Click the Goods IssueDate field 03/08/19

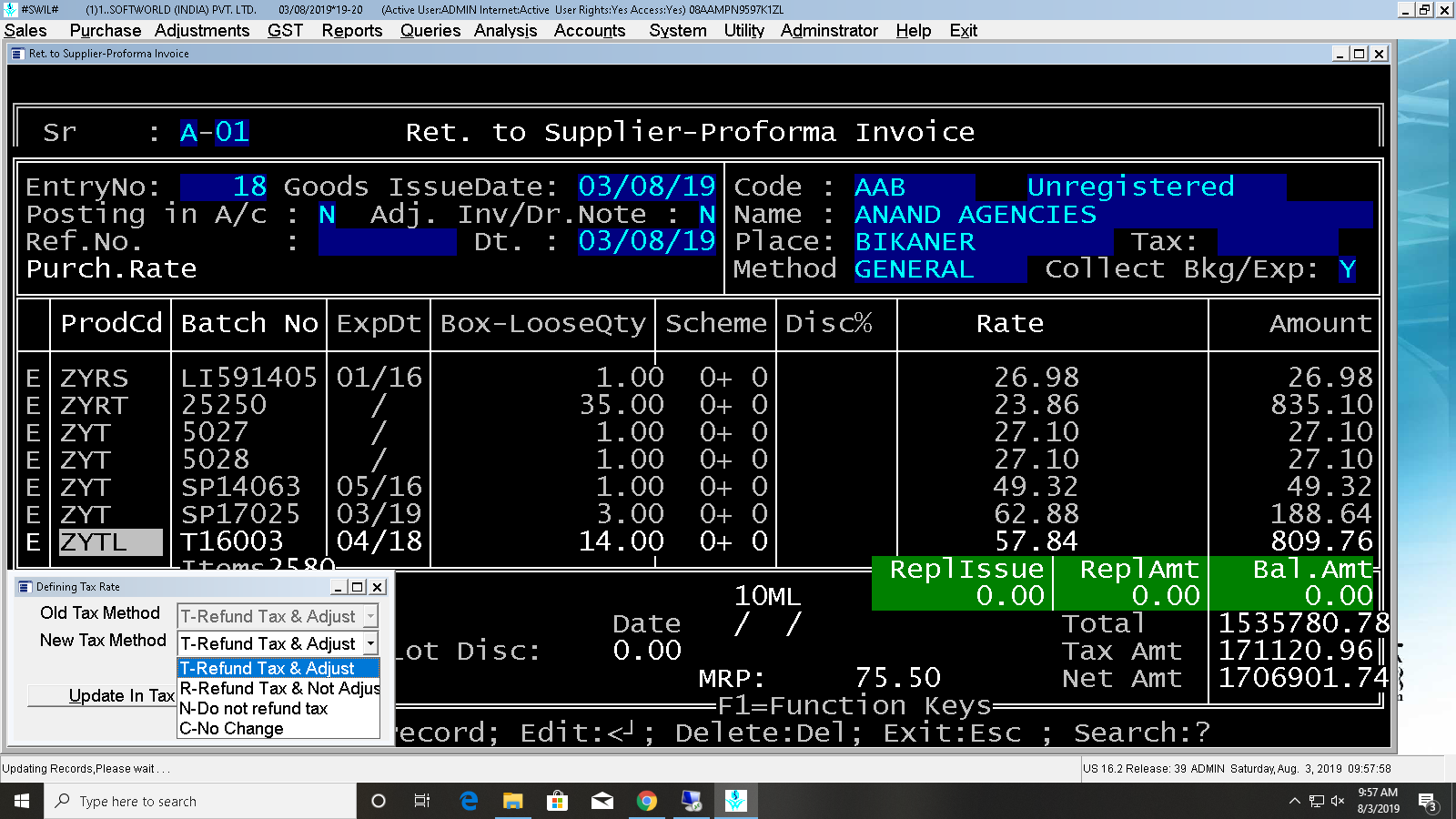click(x=647, y=187)
